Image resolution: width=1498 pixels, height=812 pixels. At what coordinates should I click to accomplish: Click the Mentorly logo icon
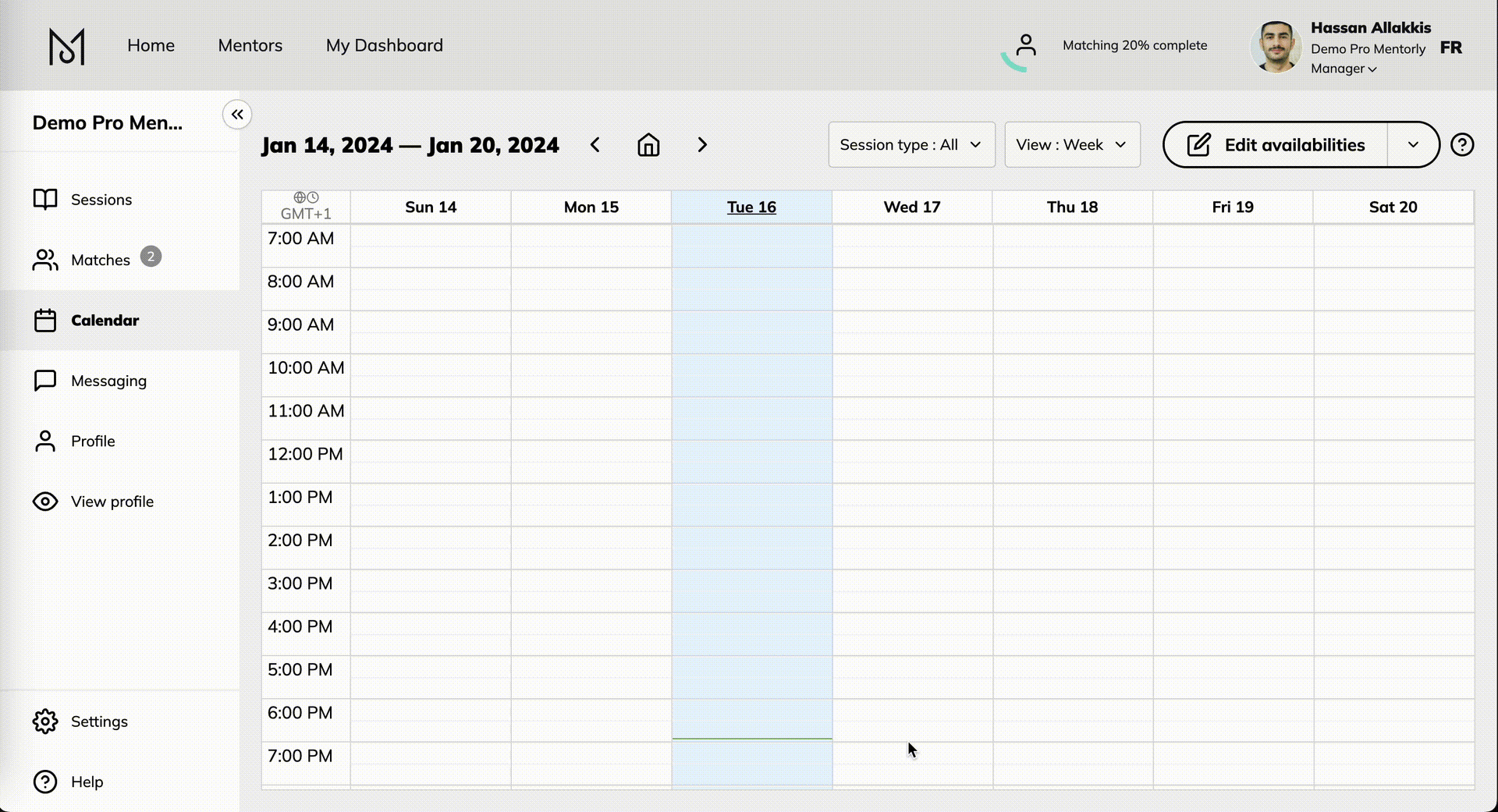[x=66, y=47]
